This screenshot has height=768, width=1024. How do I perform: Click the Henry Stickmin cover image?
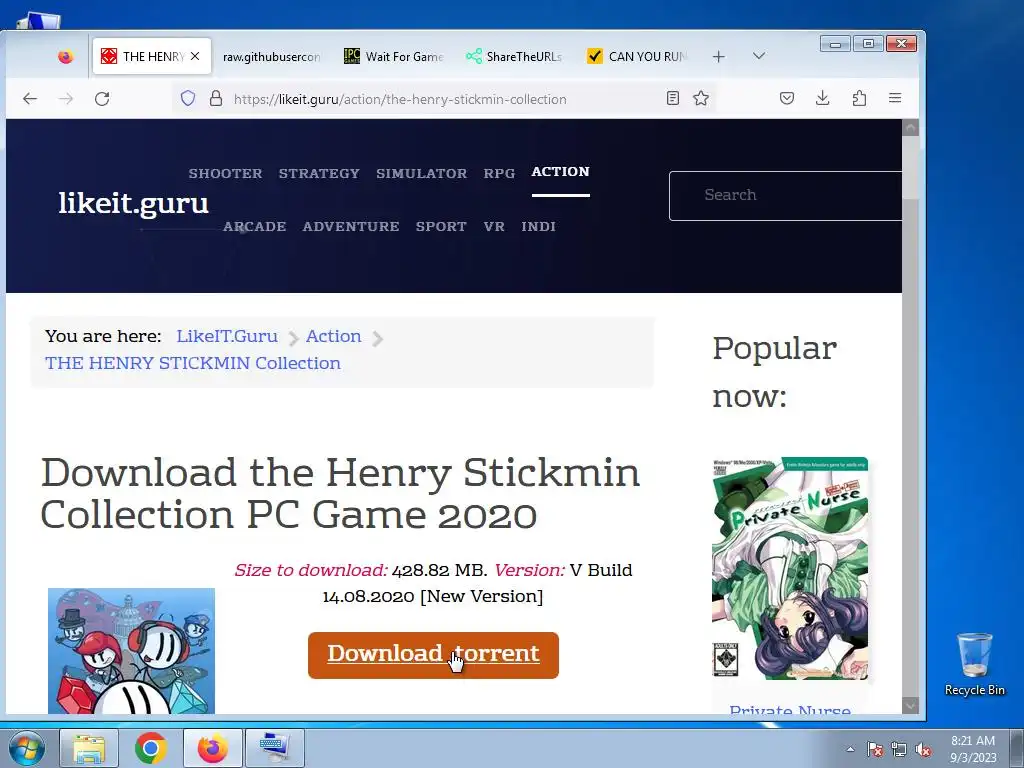pyautogui.click(x=131, y=650)
